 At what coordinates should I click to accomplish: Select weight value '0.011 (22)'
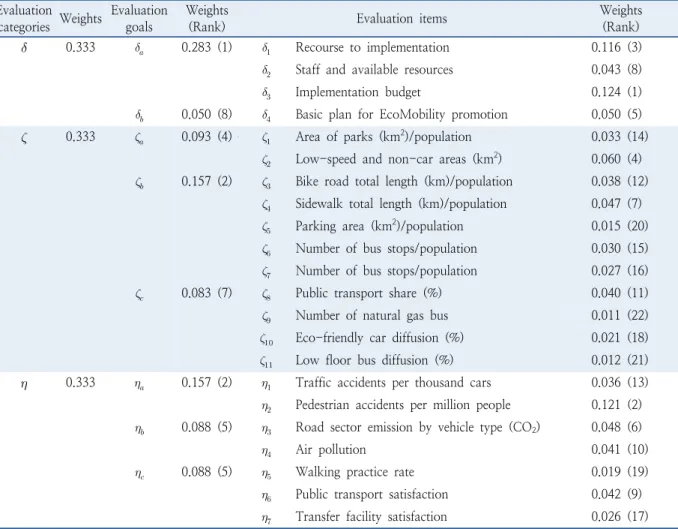tap(620, 315)
